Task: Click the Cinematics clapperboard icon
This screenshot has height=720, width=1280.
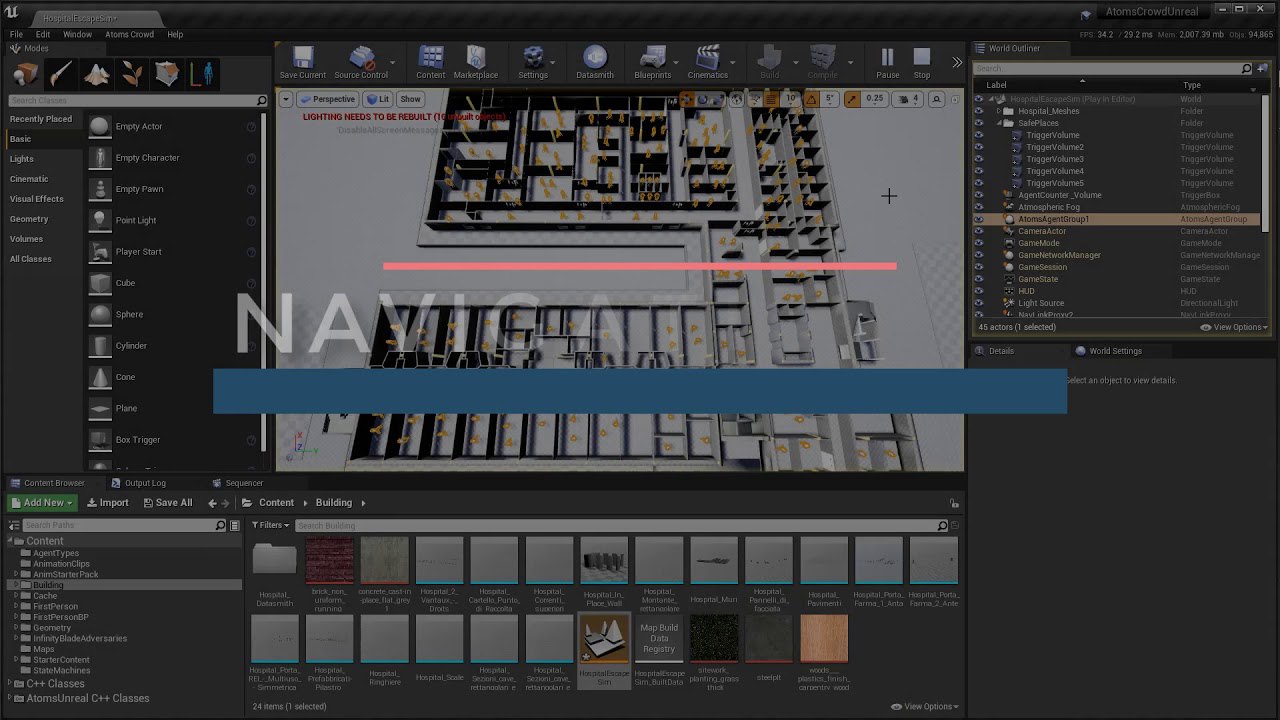Action: tap(708, 62)
